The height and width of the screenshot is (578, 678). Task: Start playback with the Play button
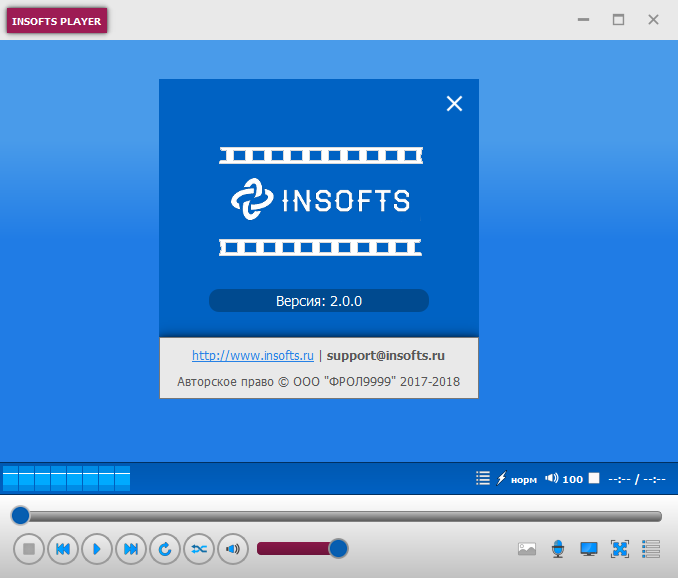coord(97,549)
